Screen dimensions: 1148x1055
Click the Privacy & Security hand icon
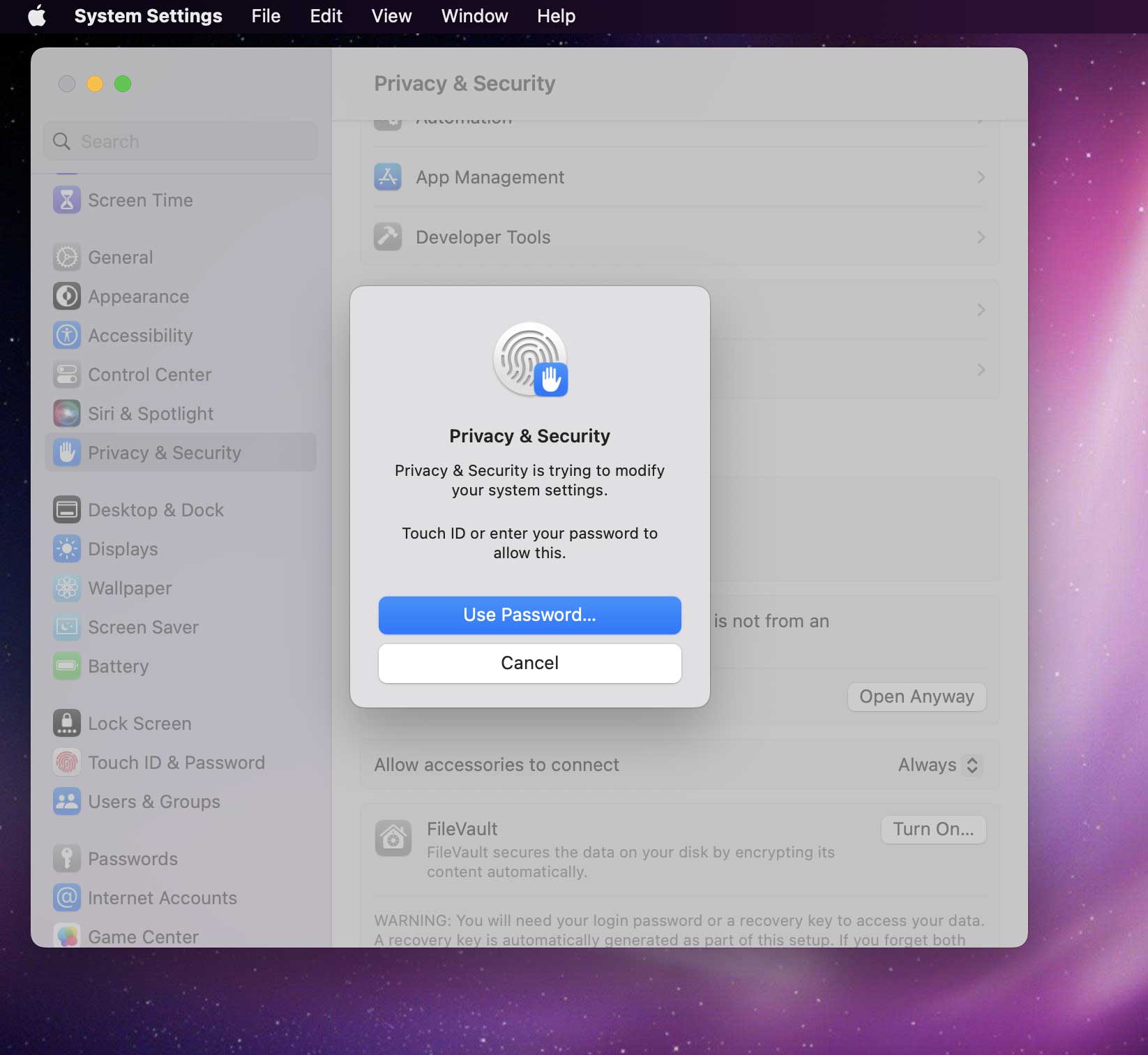point(67,453)
